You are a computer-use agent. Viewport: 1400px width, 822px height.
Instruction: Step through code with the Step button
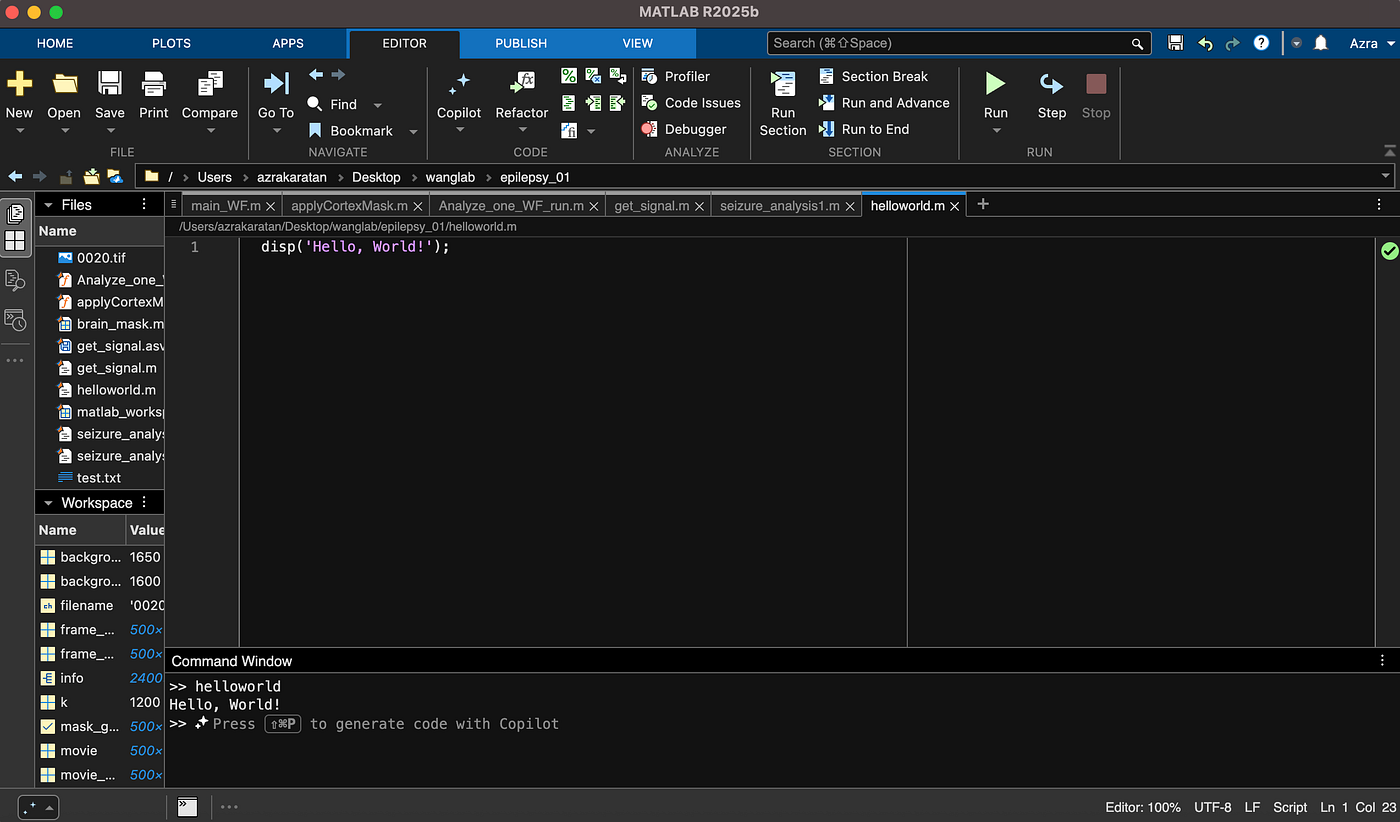[1051, 94]
